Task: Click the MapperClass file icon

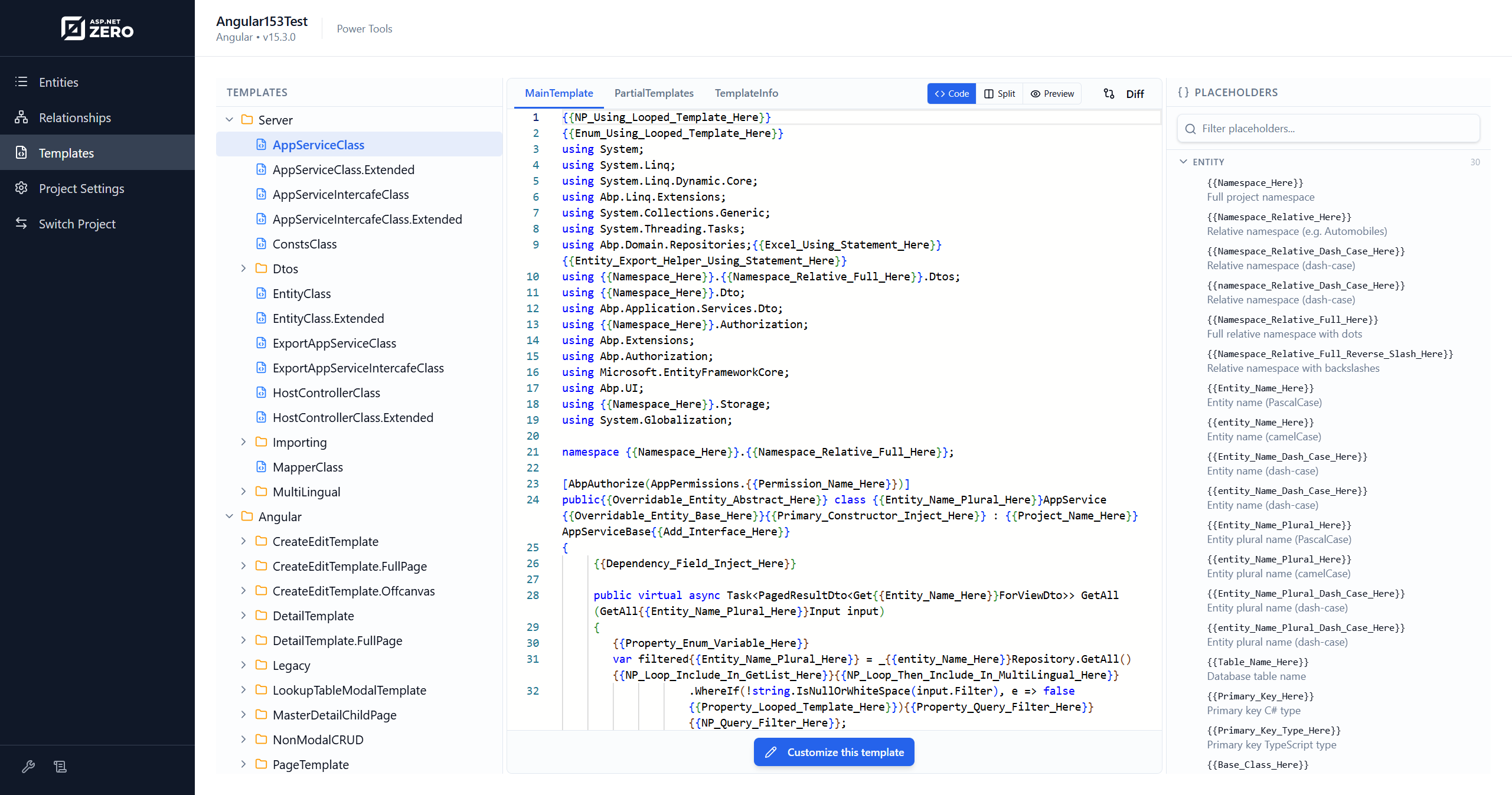Action: click(261, 467)
